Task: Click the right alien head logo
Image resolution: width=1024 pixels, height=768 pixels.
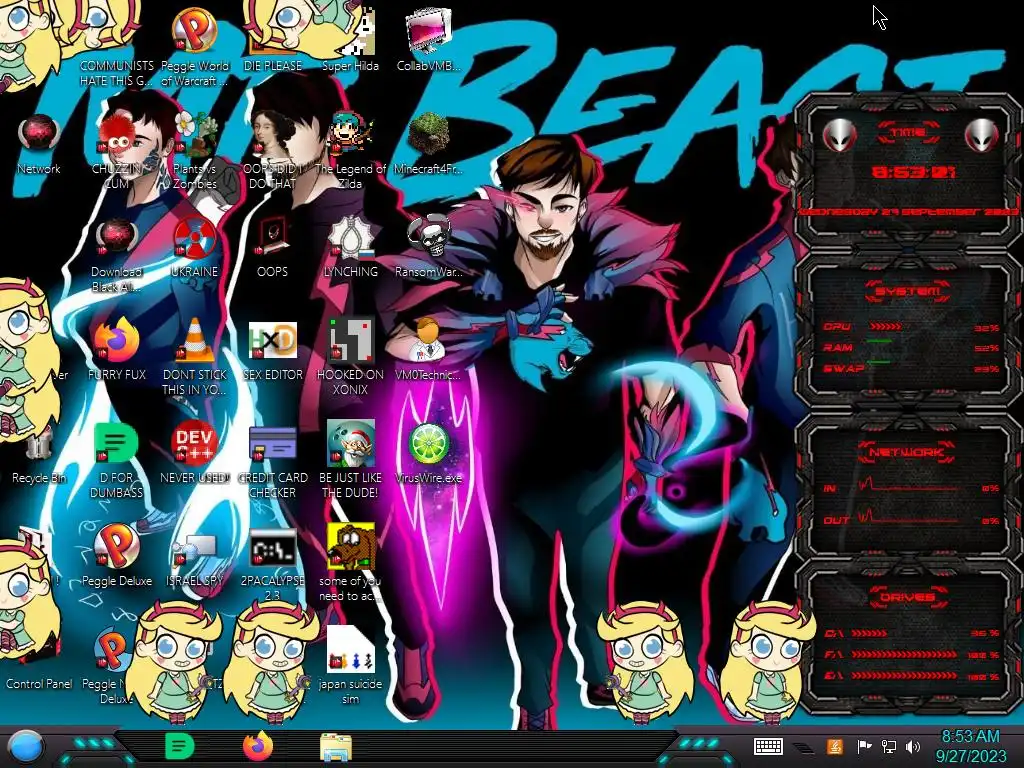Action: [x=982, y=136]
